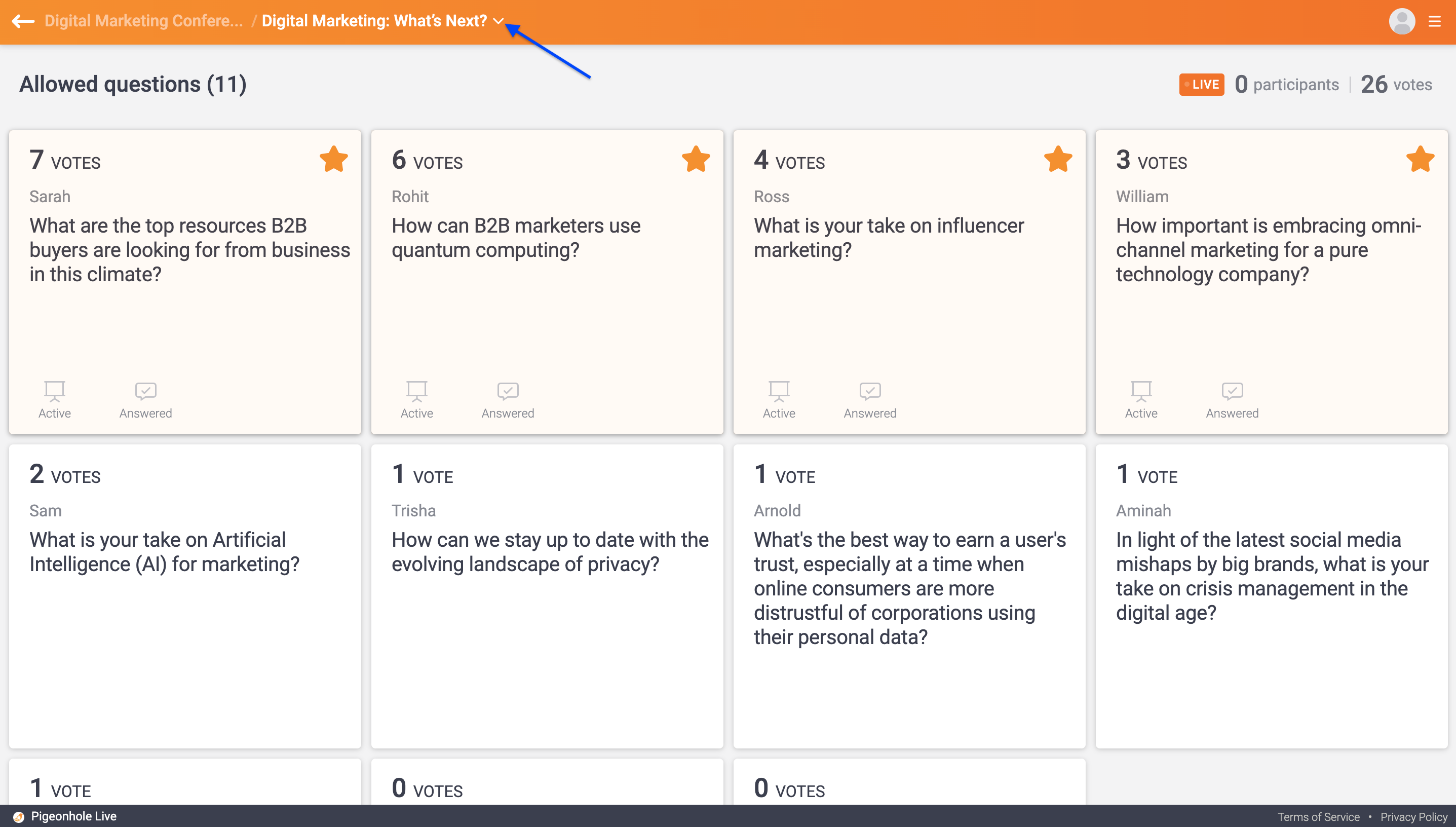Expand the session dropdown chevron in the header
Screen dimensions: 1456x827
pyautogui.click(x=499, y=22)
